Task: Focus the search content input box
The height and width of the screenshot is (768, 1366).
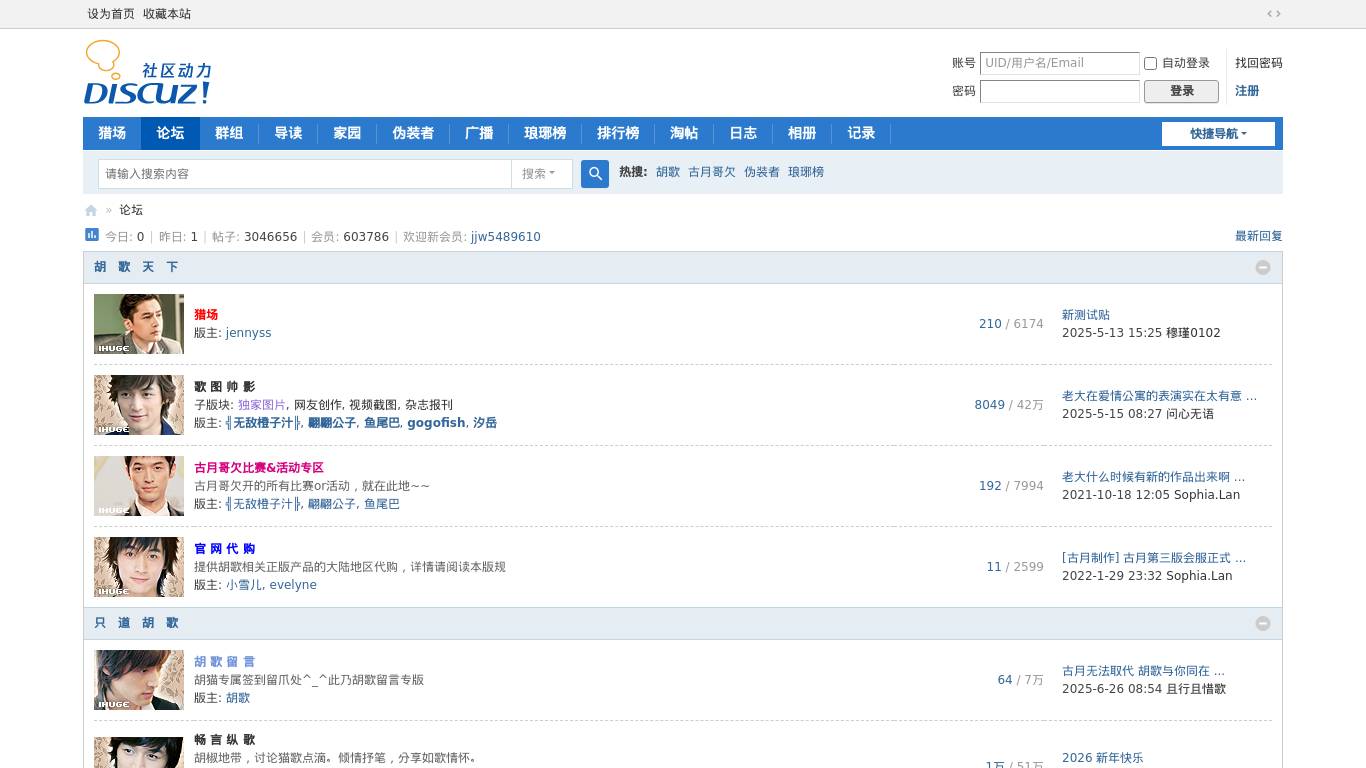Action: click(305, 174)
